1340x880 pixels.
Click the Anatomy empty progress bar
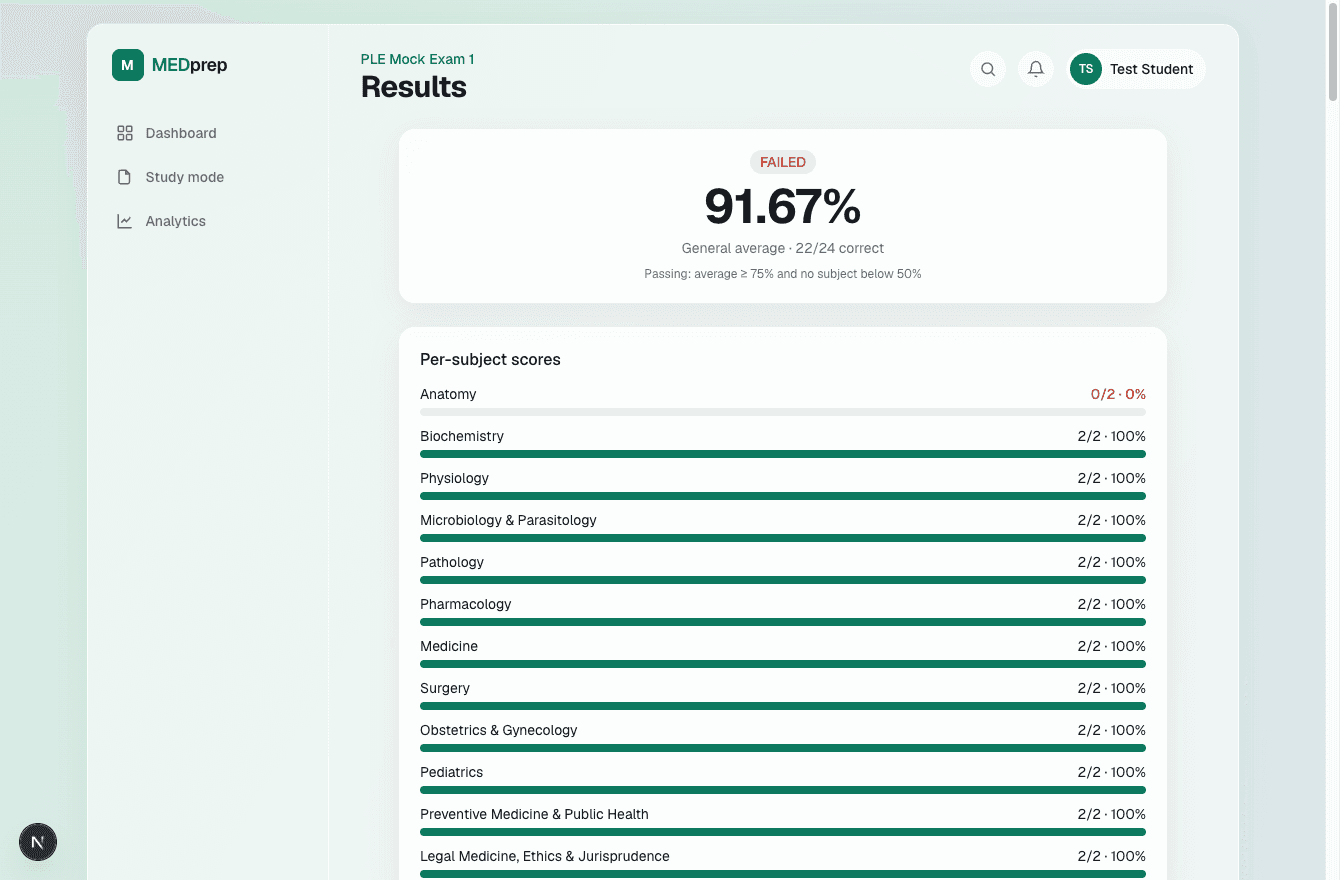click(783, 412)
